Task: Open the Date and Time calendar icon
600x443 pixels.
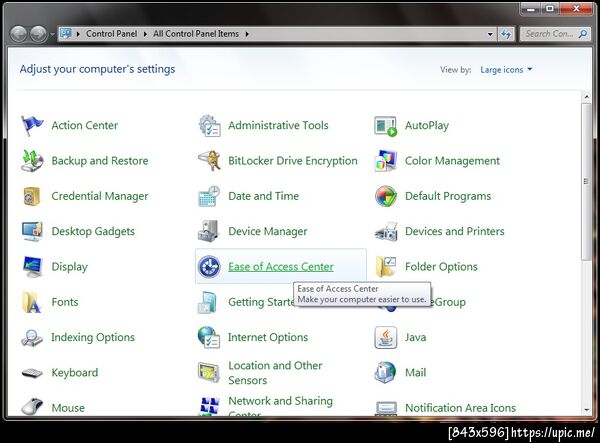Action: click(209, 196)
